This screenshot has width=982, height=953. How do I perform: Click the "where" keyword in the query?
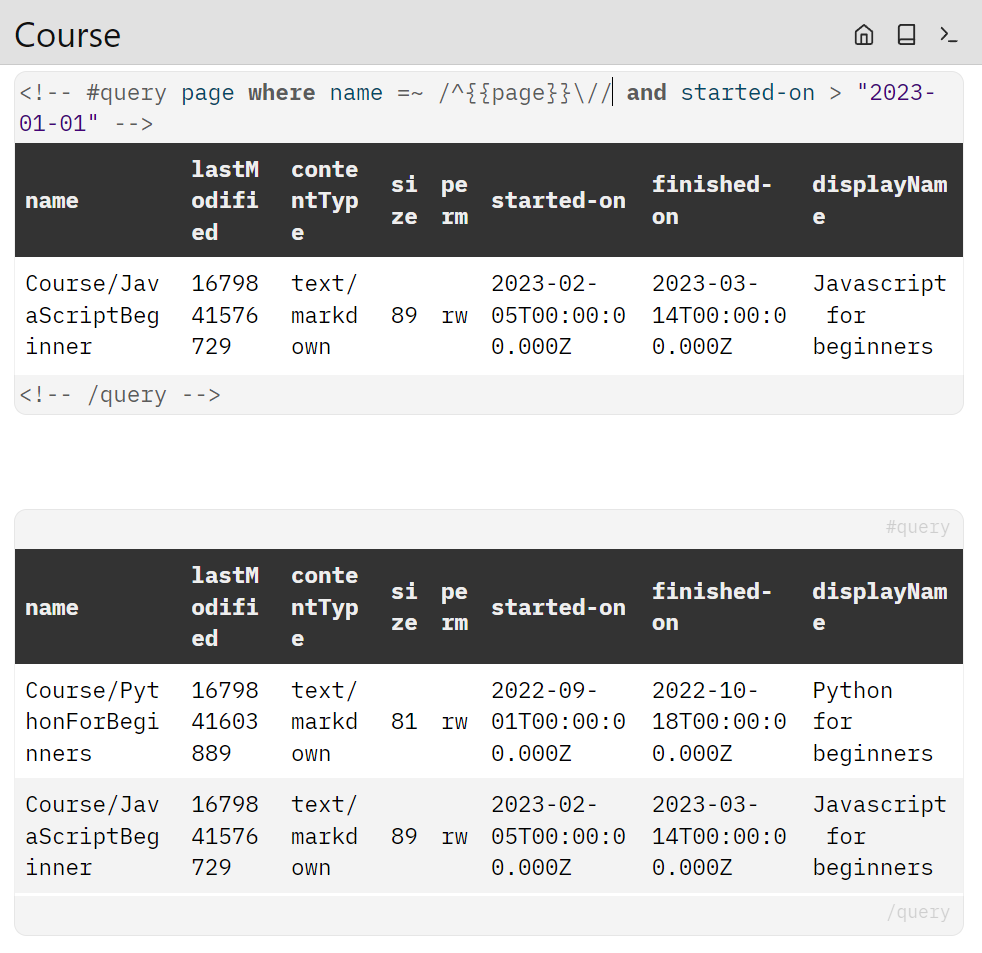[x=281, y=93]
